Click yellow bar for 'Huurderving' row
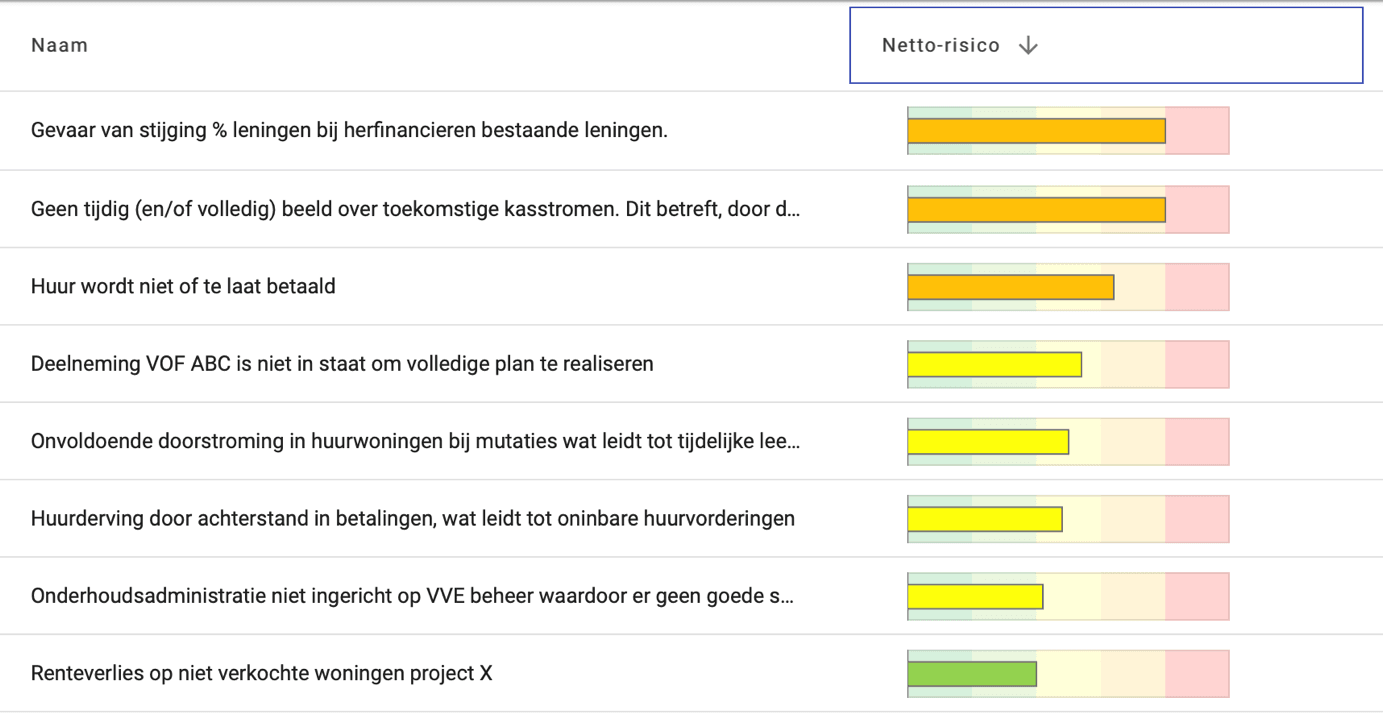Image resolution: width=1383 pixels, height=719 pixels. (985, 519)
